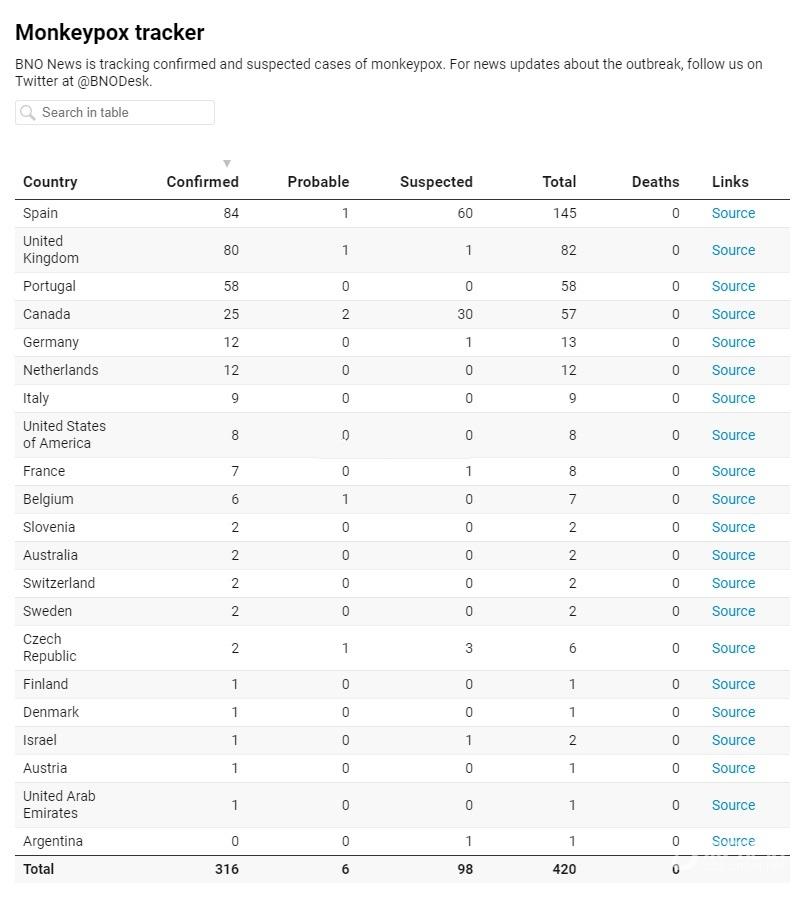Click the Links column header
802x898 pixels.
(x=730, y=182)
